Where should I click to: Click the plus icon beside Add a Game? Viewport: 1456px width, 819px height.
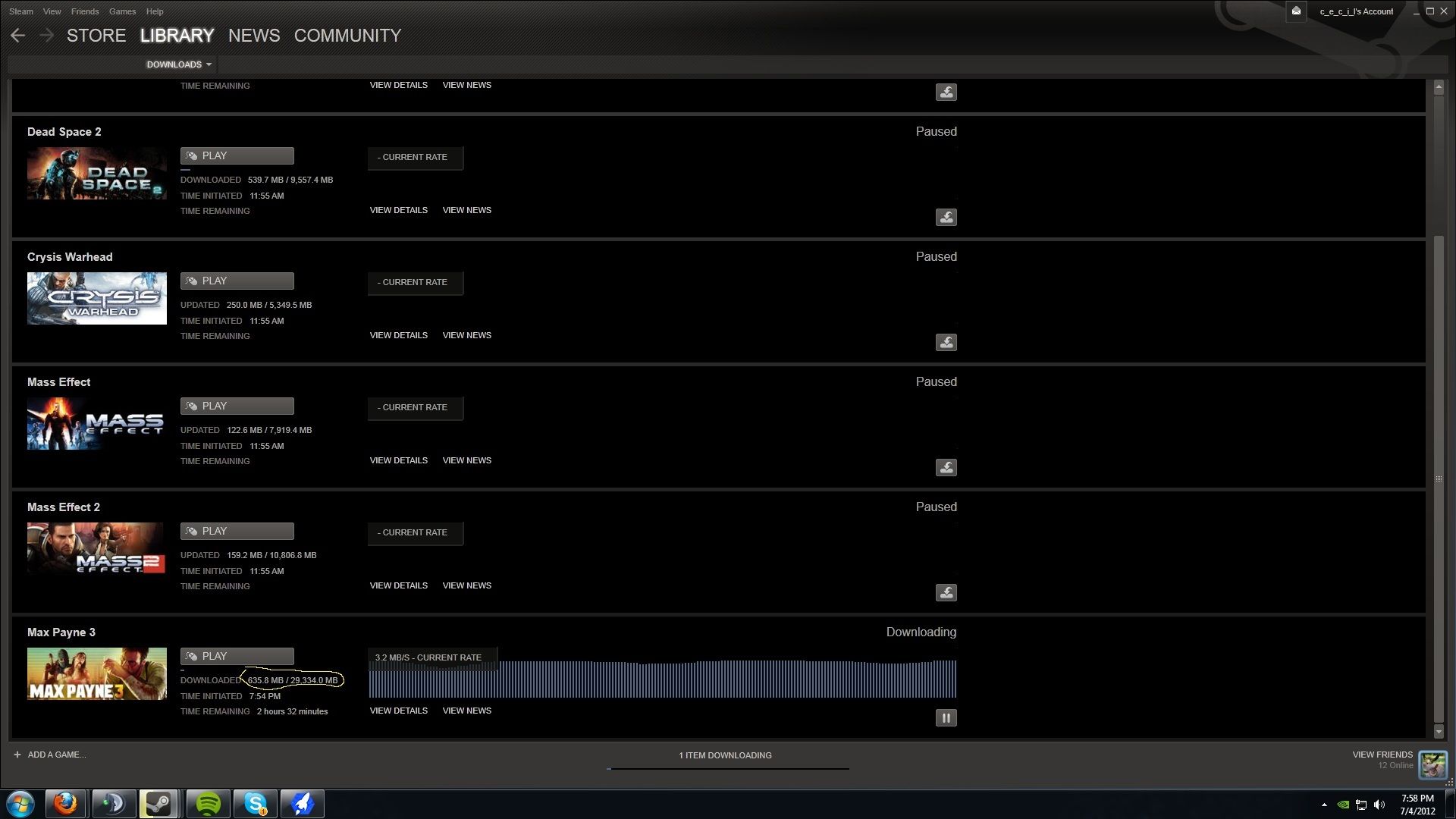click(17, 755)
